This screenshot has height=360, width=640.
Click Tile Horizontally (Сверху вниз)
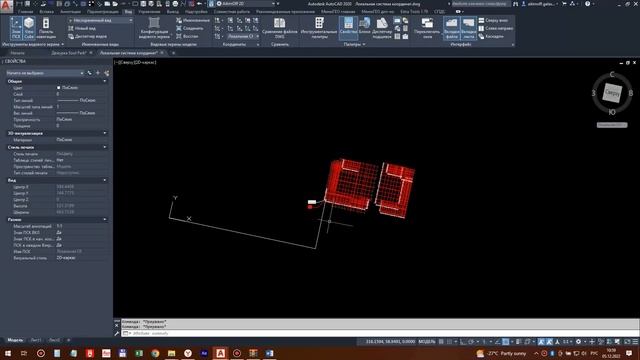click(493, 20)
